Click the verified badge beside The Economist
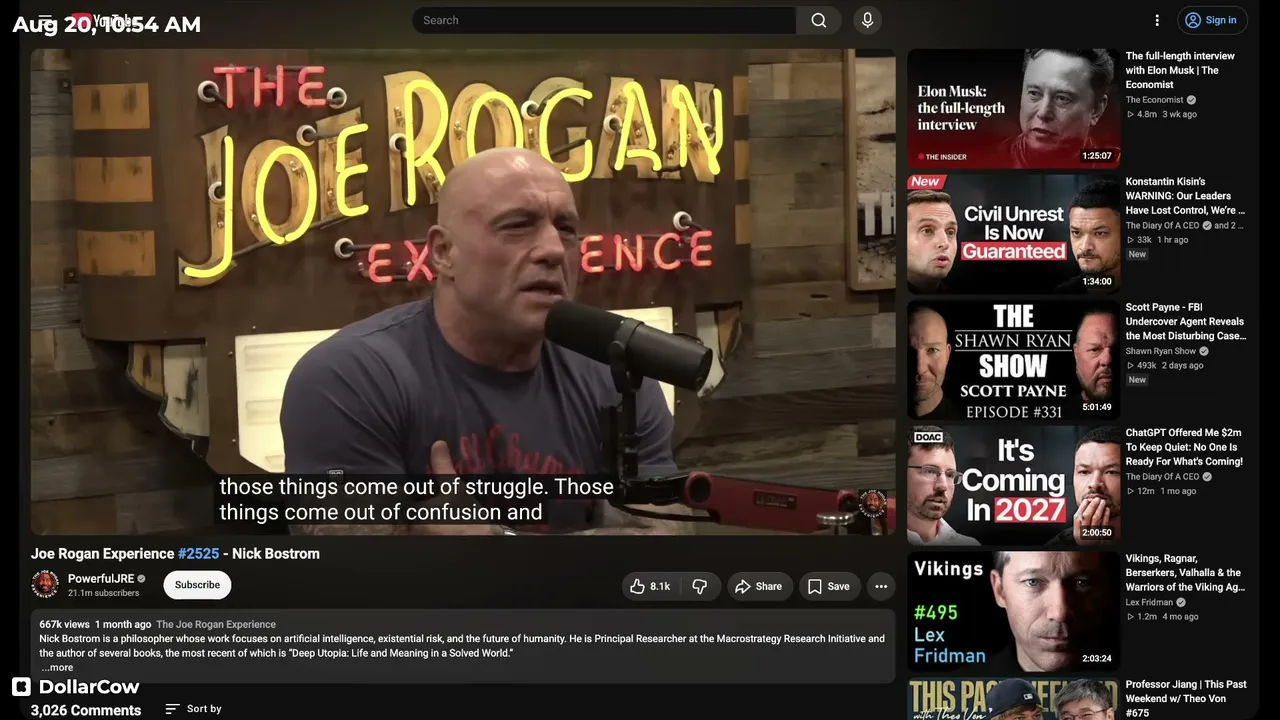The width and height of the screenshot is (1280, 720). pyautogui.click(x=1191, y=100)
